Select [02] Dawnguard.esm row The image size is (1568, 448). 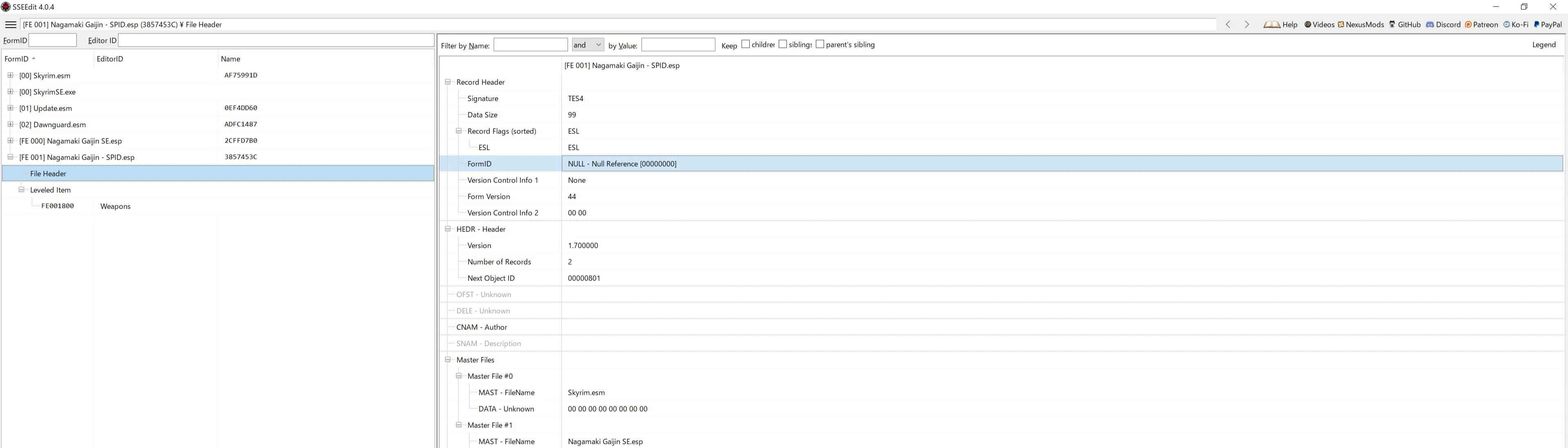click(x=218, y=124)
